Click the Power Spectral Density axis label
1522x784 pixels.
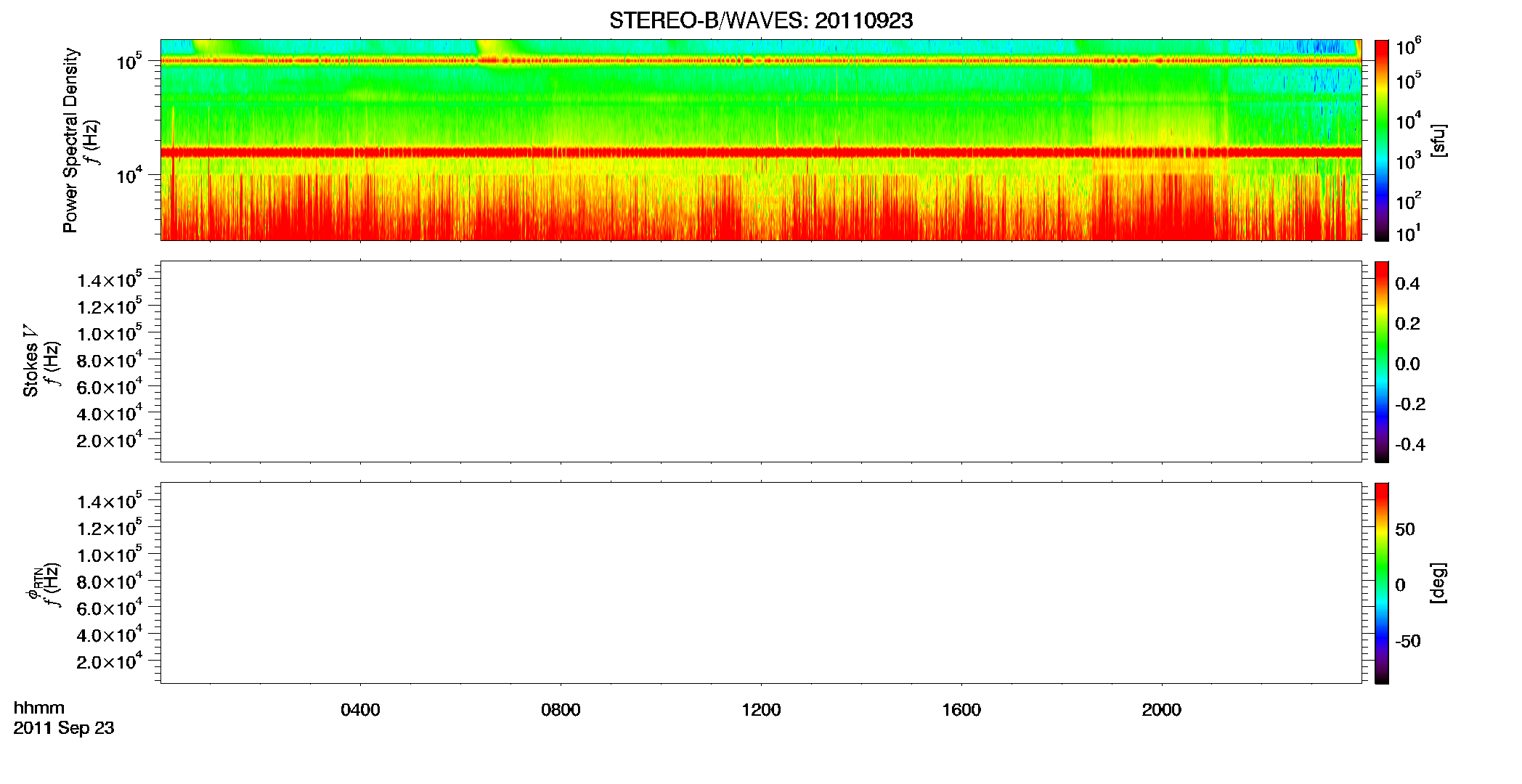70,140
